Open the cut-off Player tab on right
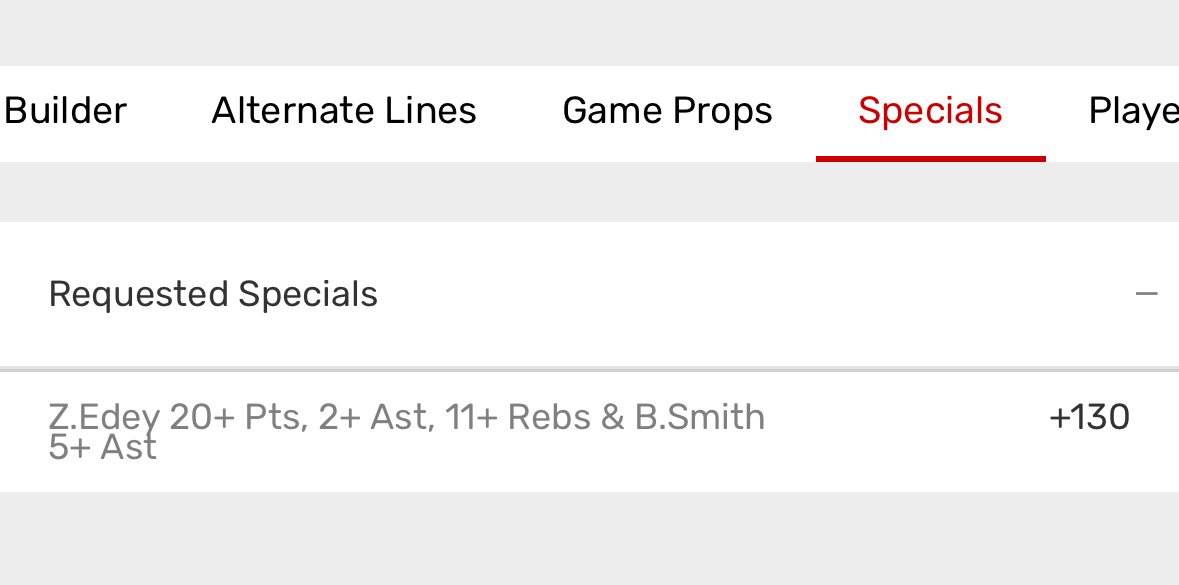Image resolution: width=1179 pixels, height=585 pixels. 1133,110
